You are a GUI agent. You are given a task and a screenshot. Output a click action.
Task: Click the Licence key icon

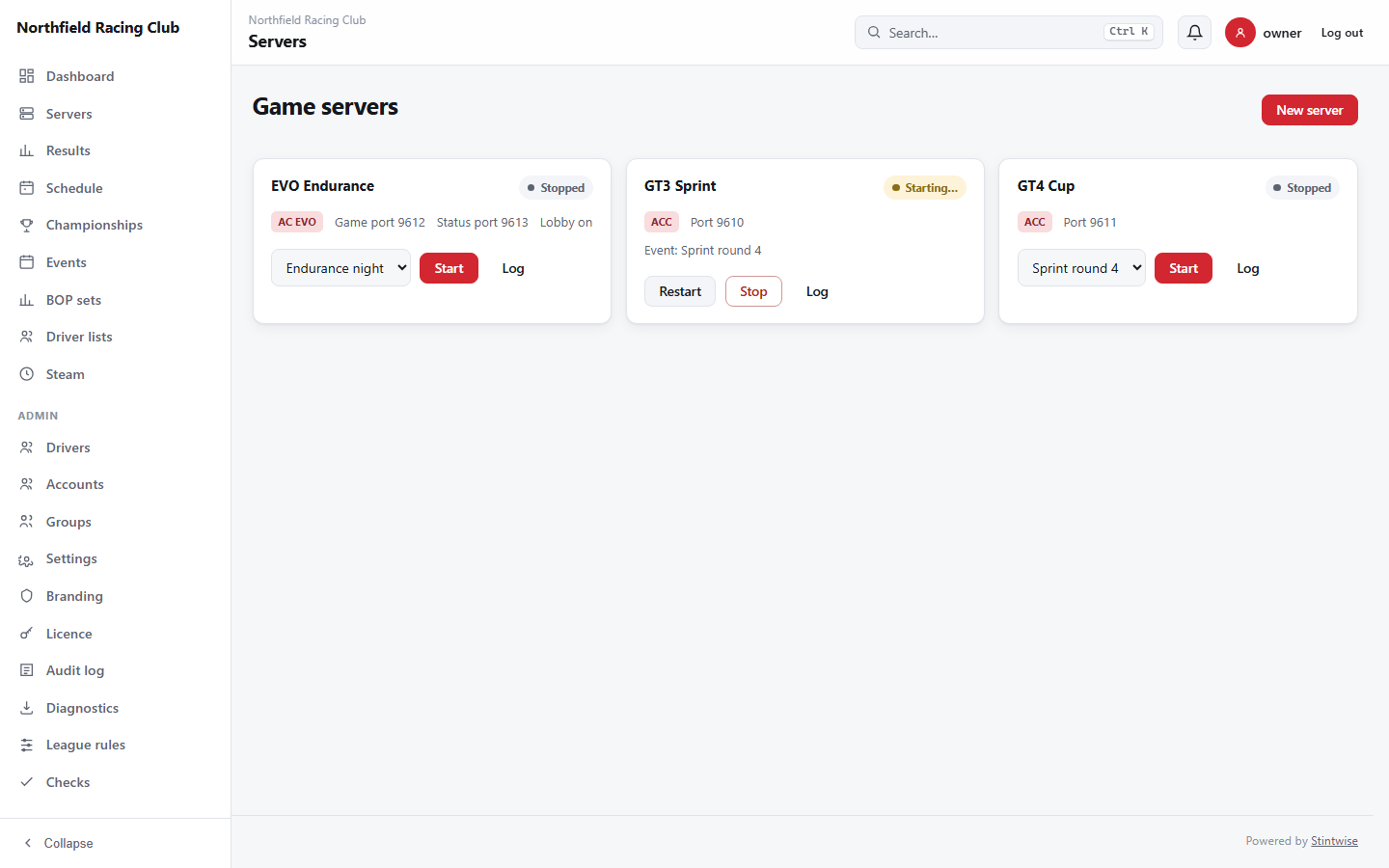(x=27, y=634)
